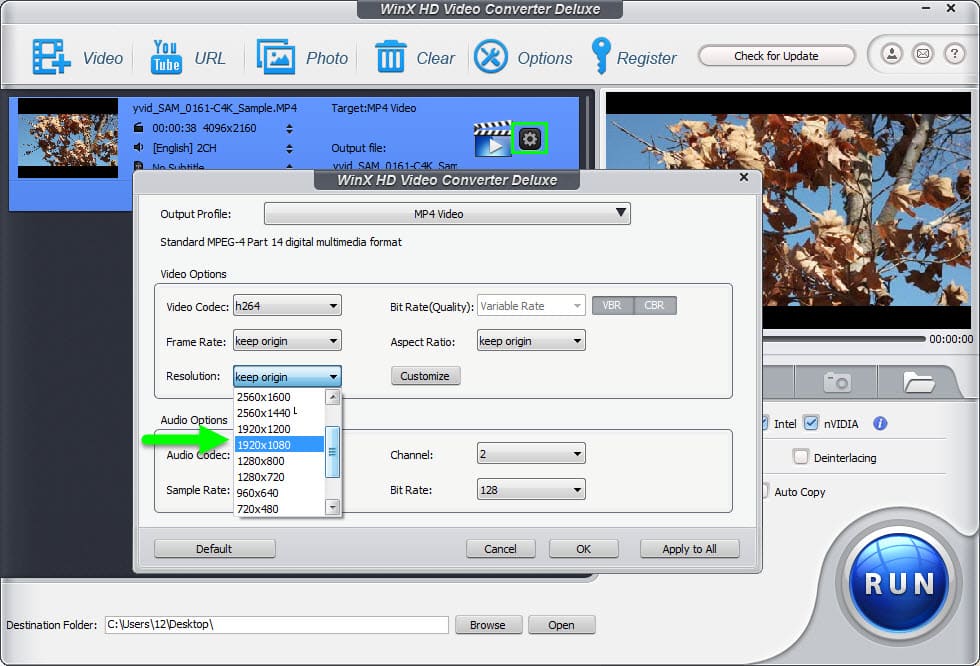Viewport: 980px width, 666px height.
Task: Select 720x480 resolution
Action: pos(279,509)
